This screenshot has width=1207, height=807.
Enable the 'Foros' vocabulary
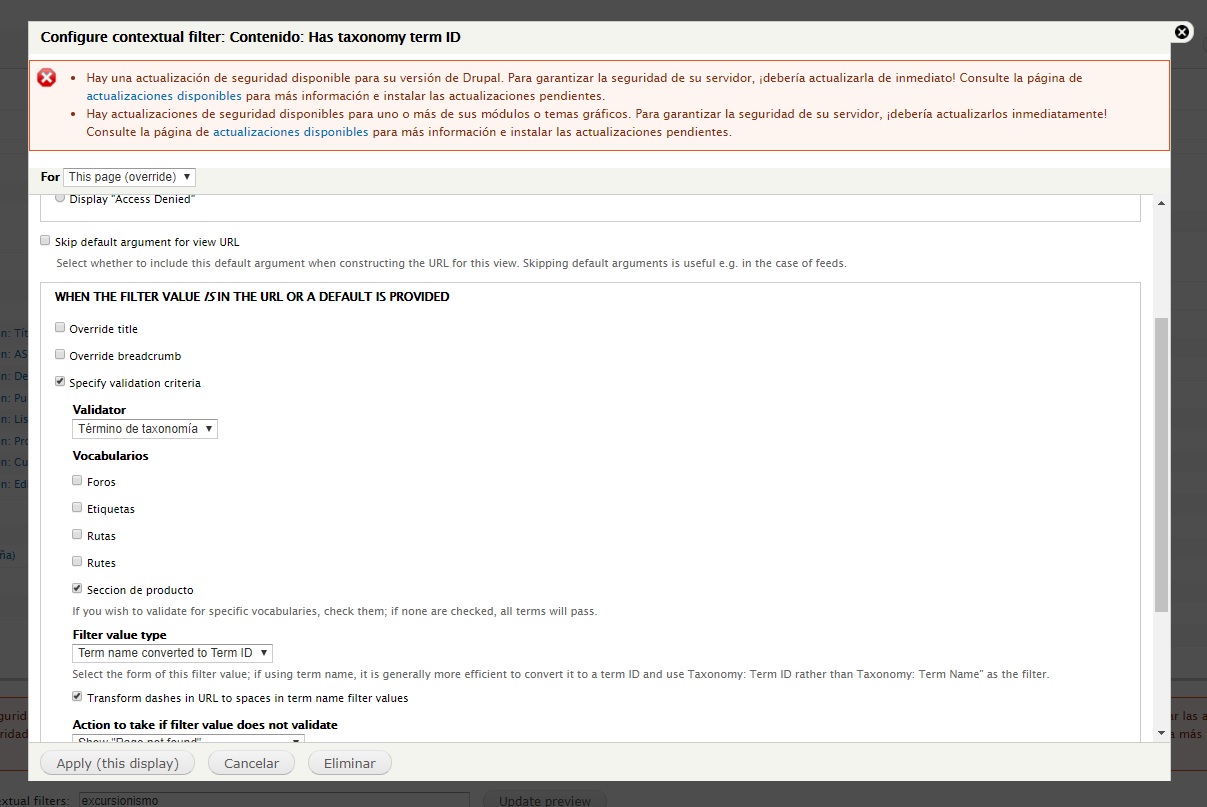pyautogui.click(x=77, y=479)
